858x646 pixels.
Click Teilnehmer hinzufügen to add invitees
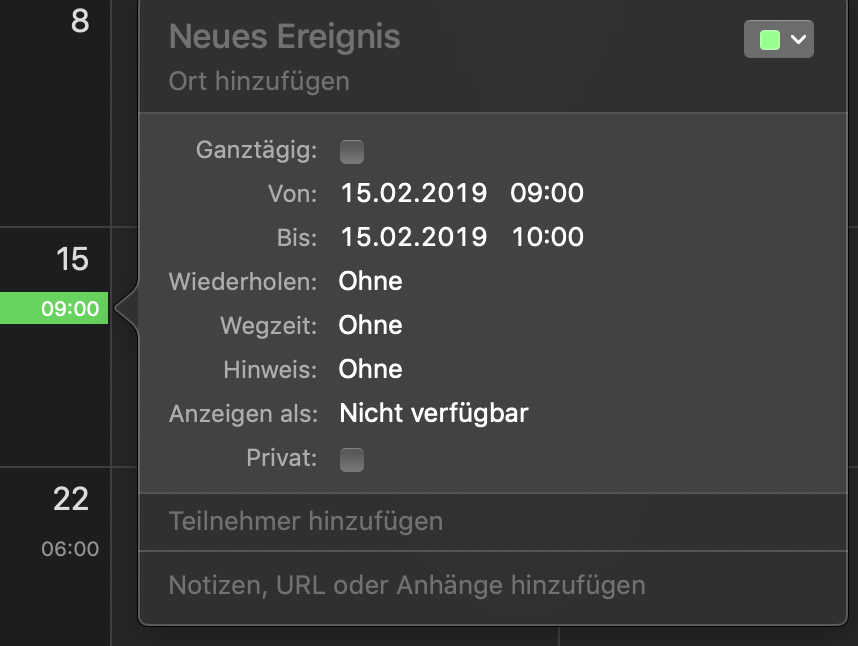pos(306,521)
